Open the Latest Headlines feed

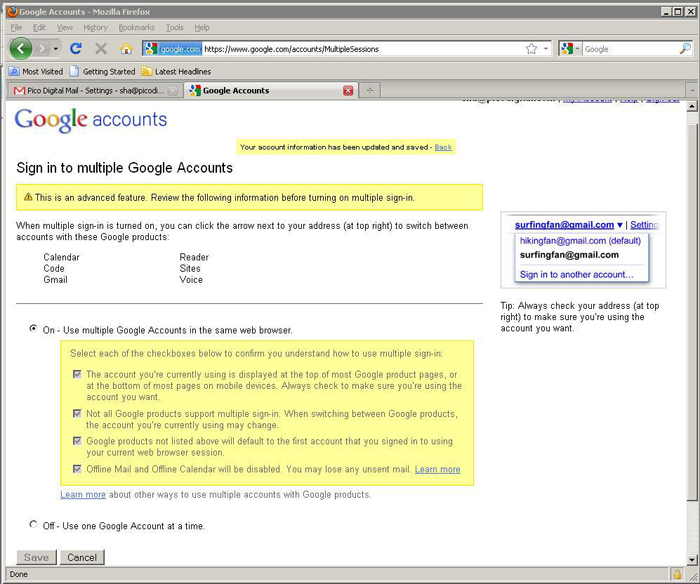[x=176, y=71]
